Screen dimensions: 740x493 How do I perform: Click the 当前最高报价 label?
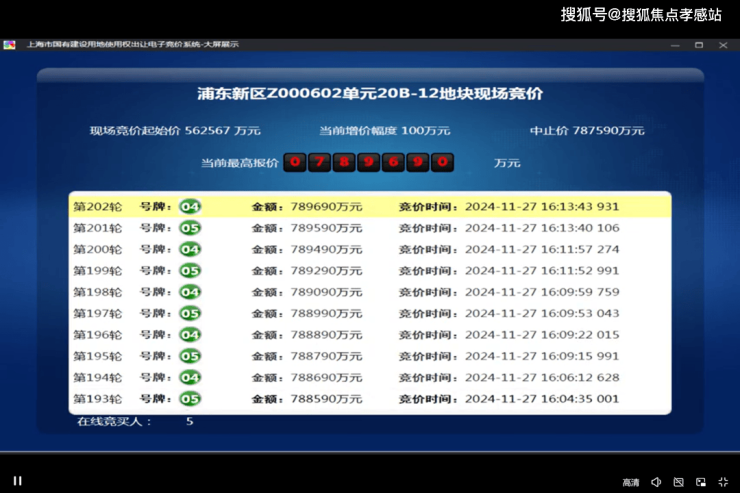(240, 163)
